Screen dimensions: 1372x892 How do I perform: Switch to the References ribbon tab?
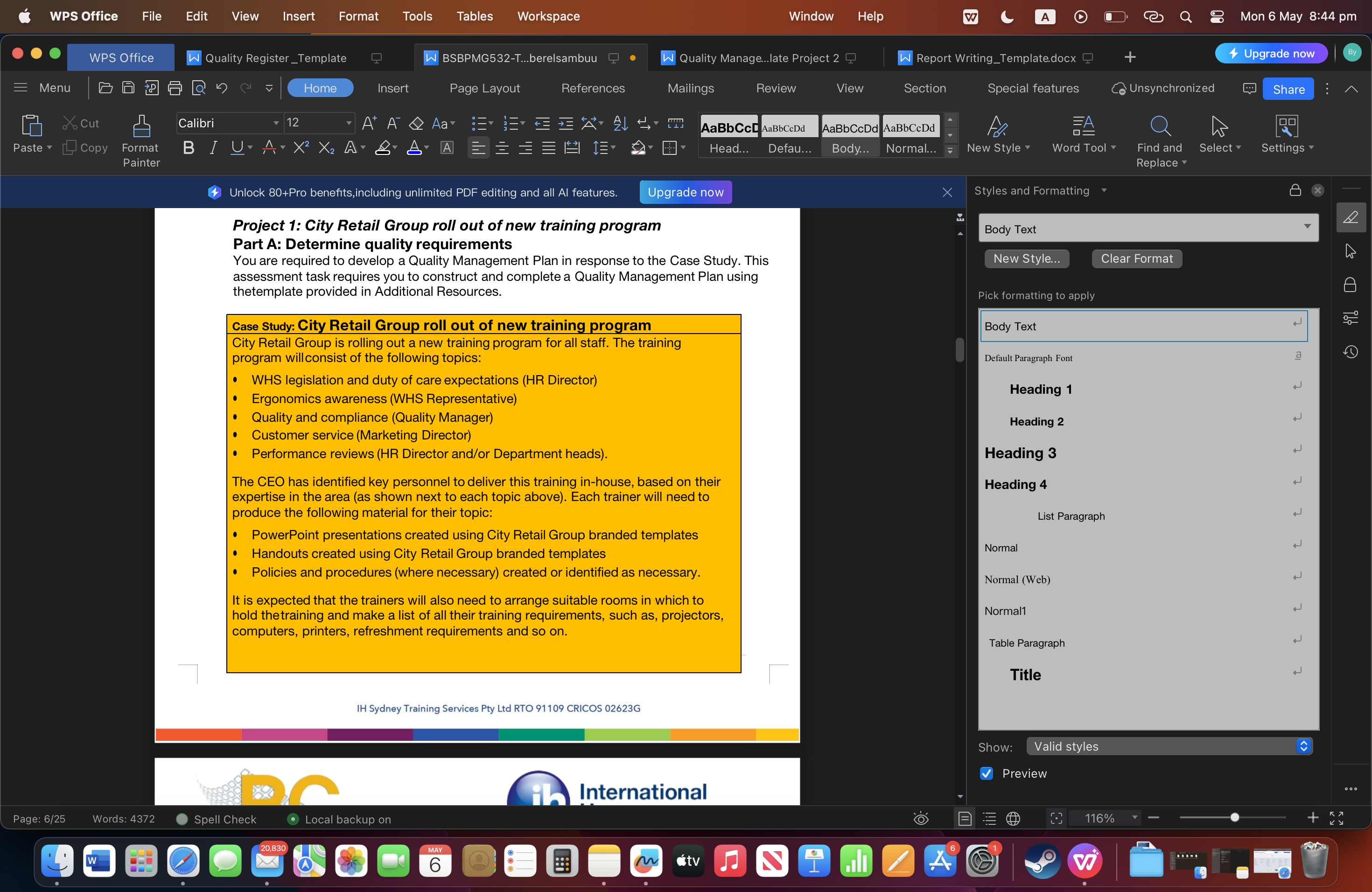(593, 88)
